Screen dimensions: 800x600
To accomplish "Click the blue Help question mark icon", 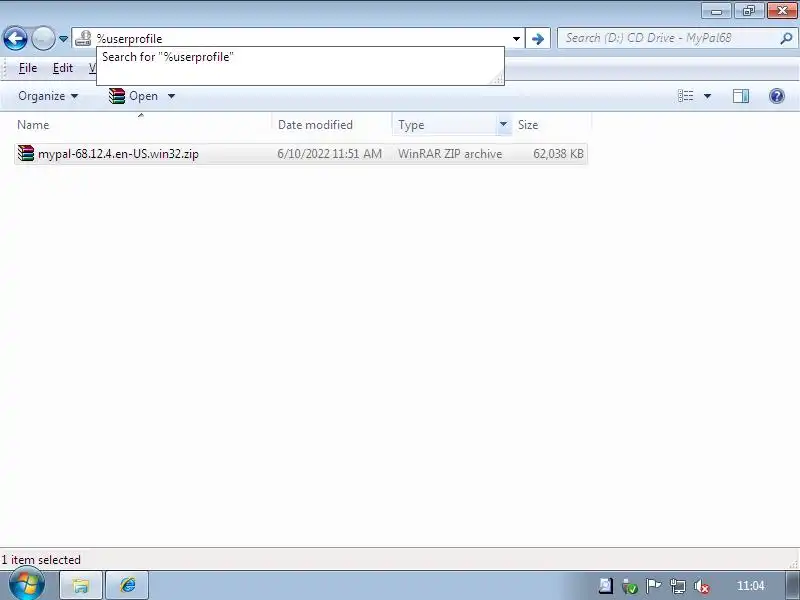I will (777, 96).
